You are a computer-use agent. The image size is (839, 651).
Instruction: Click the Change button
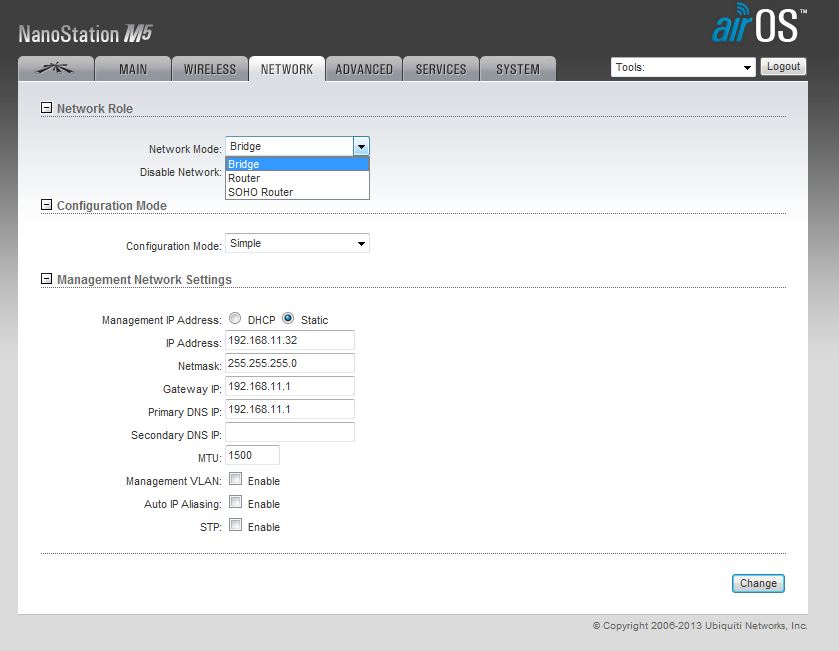point(758,583)
